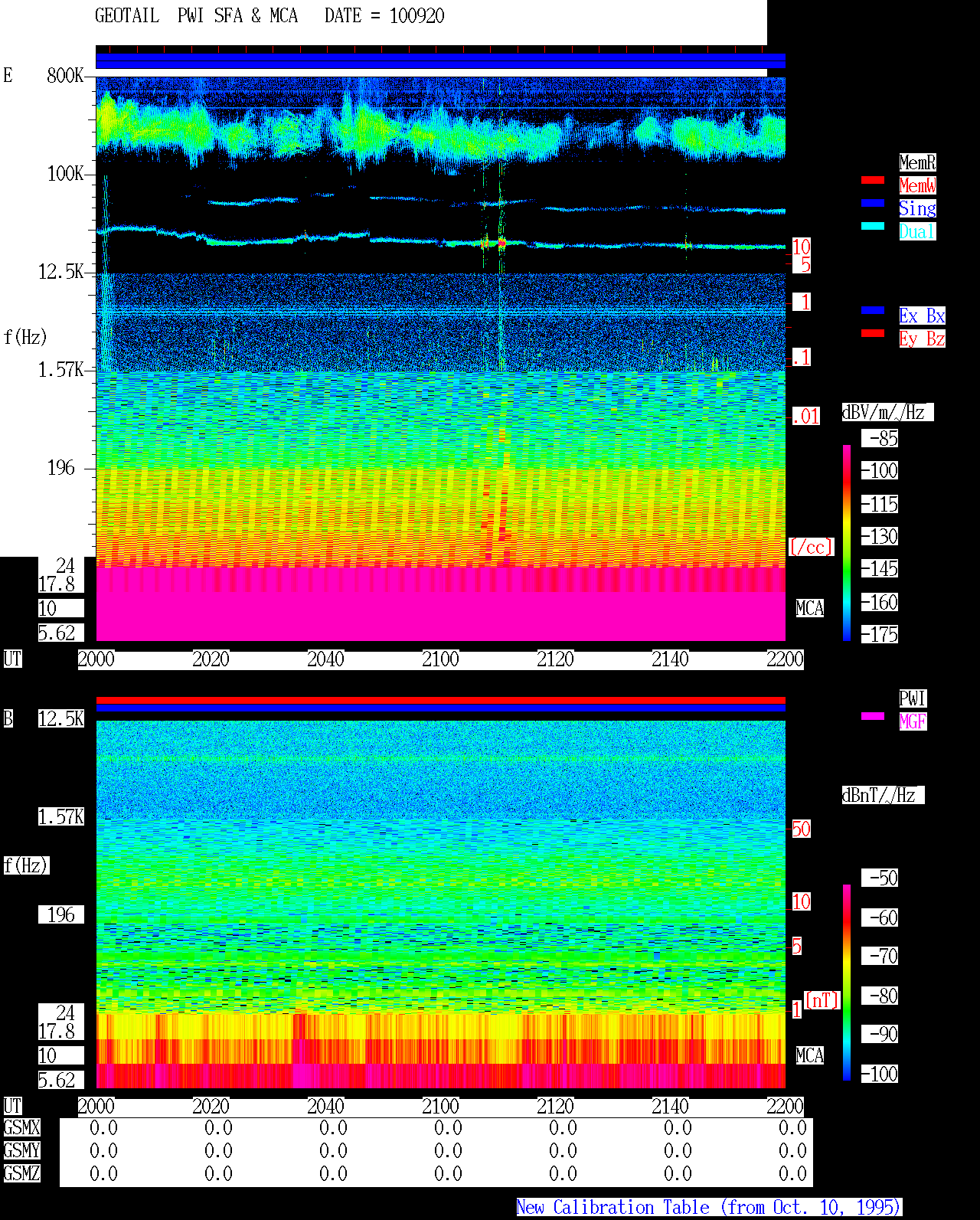Click the 2100 UT tick on upper axis
Image resolution: width=980 pixels, height=1220 pixels.
tap(440, 659)
